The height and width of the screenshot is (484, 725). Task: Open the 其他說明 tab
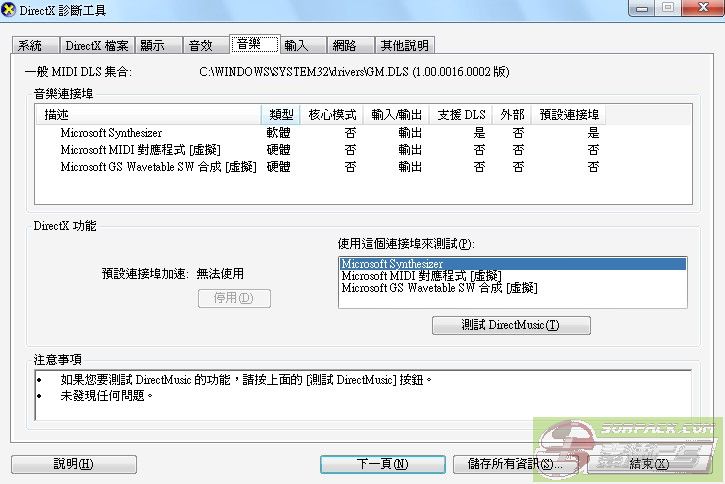click(x=404, y=45)
